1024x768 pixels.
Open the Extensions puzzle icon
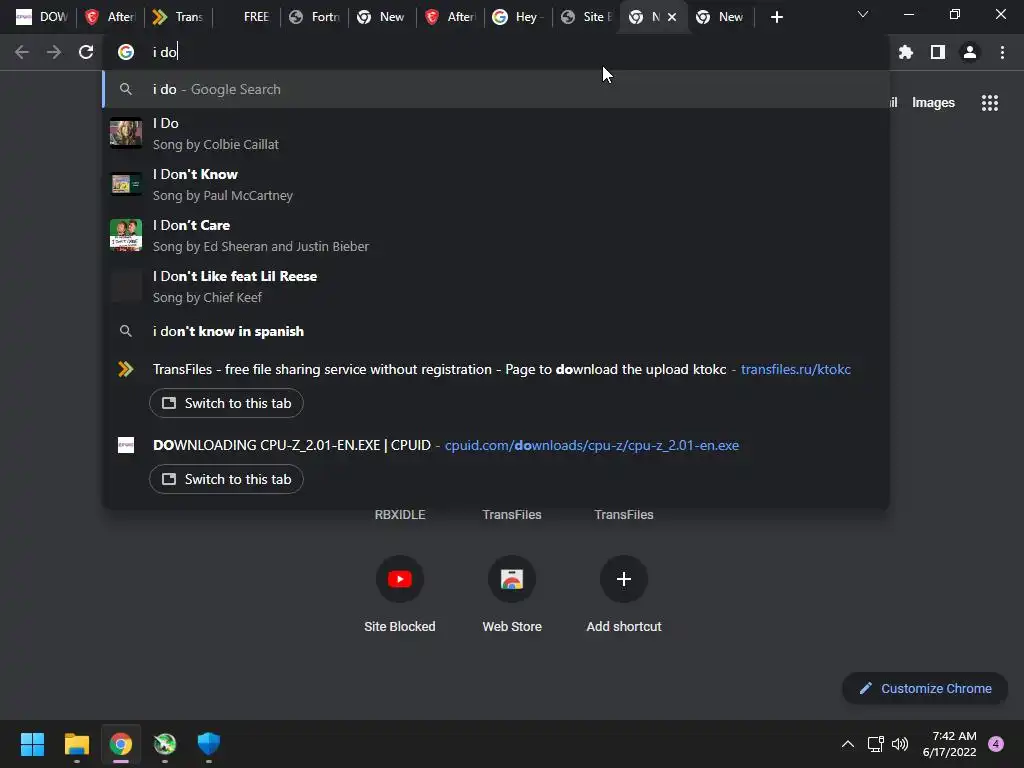tap(905, 52)
